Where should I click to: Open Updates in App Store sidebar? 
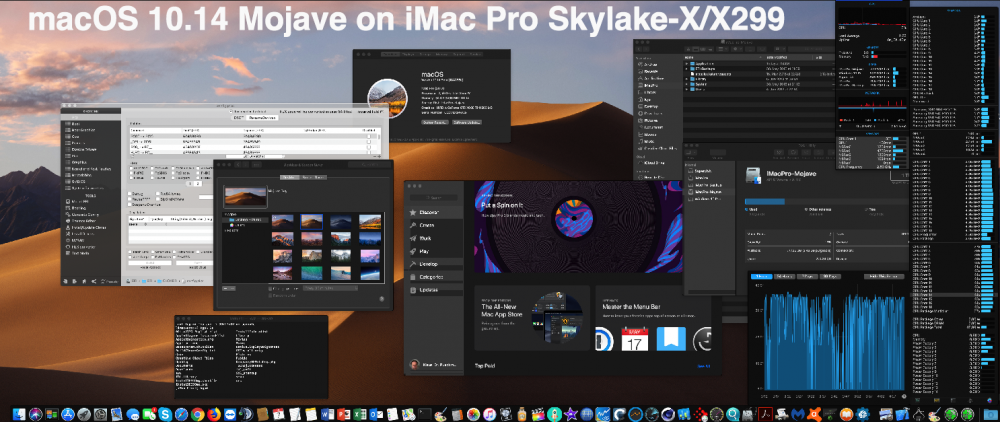click(436, 290)
